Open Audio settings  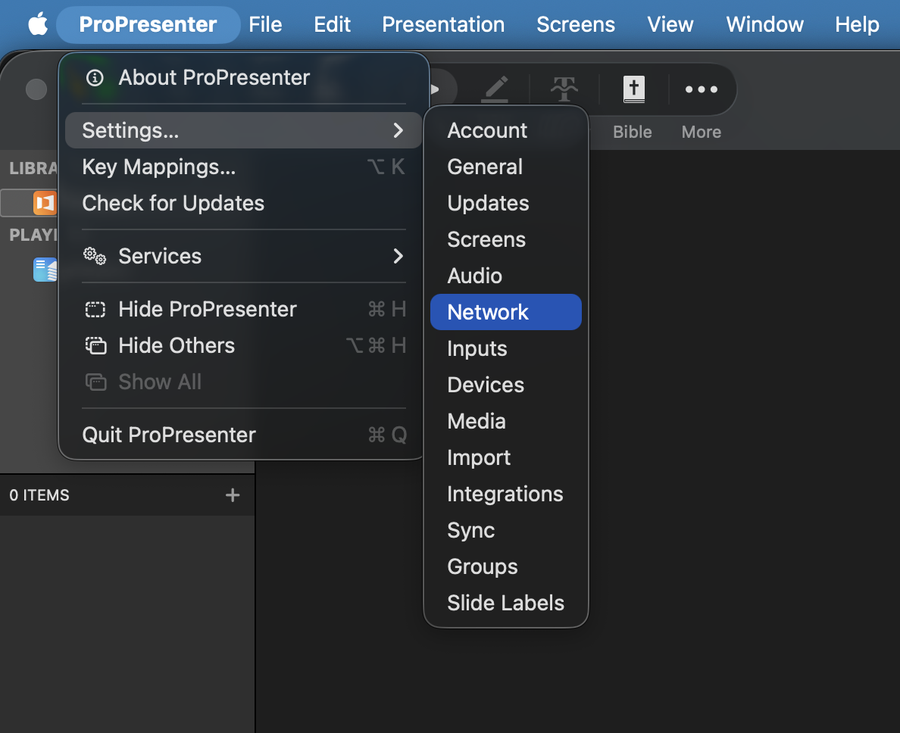506,276
